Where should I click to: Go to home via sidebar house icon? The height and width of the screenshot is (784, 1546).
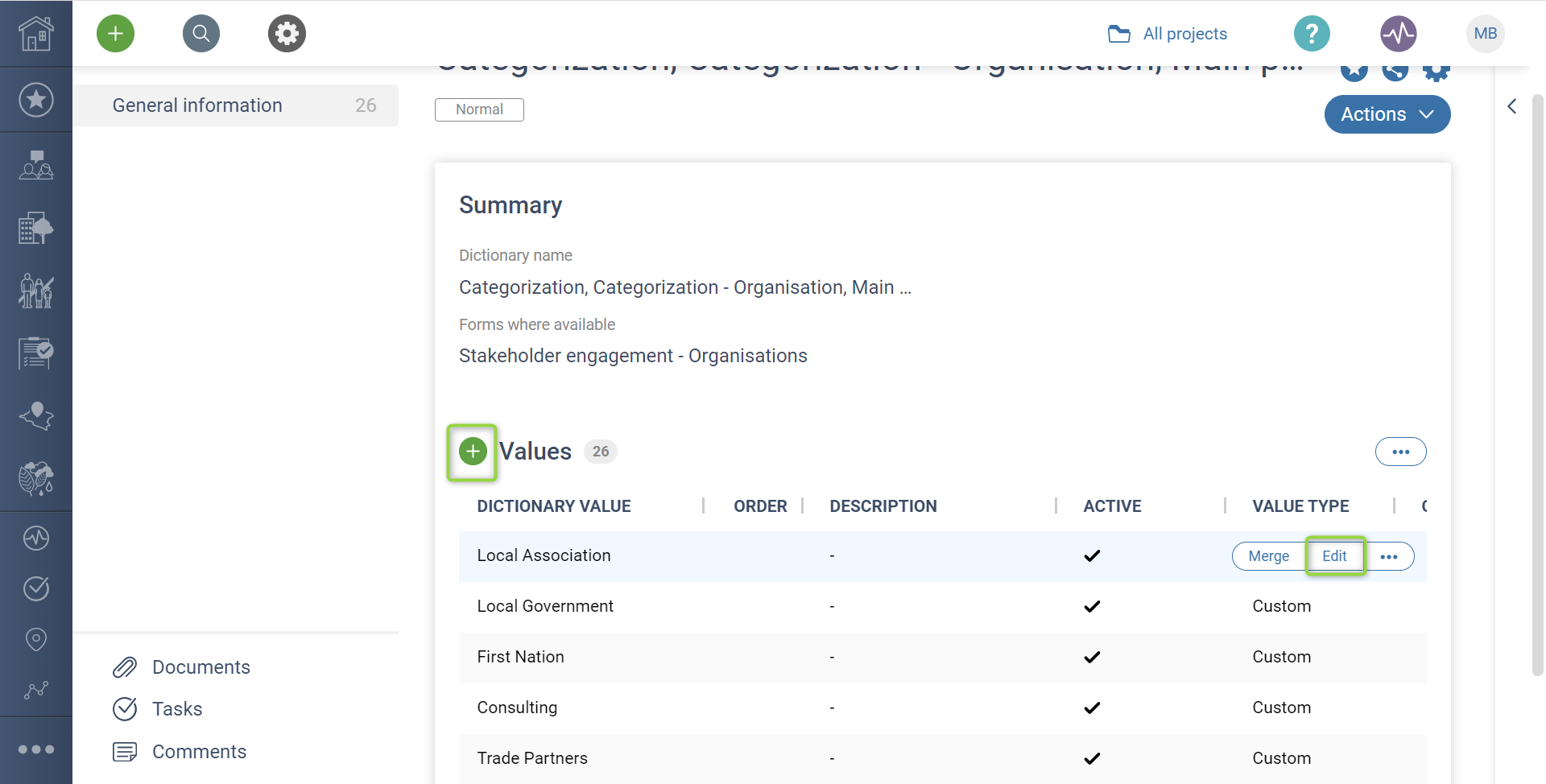36,34
